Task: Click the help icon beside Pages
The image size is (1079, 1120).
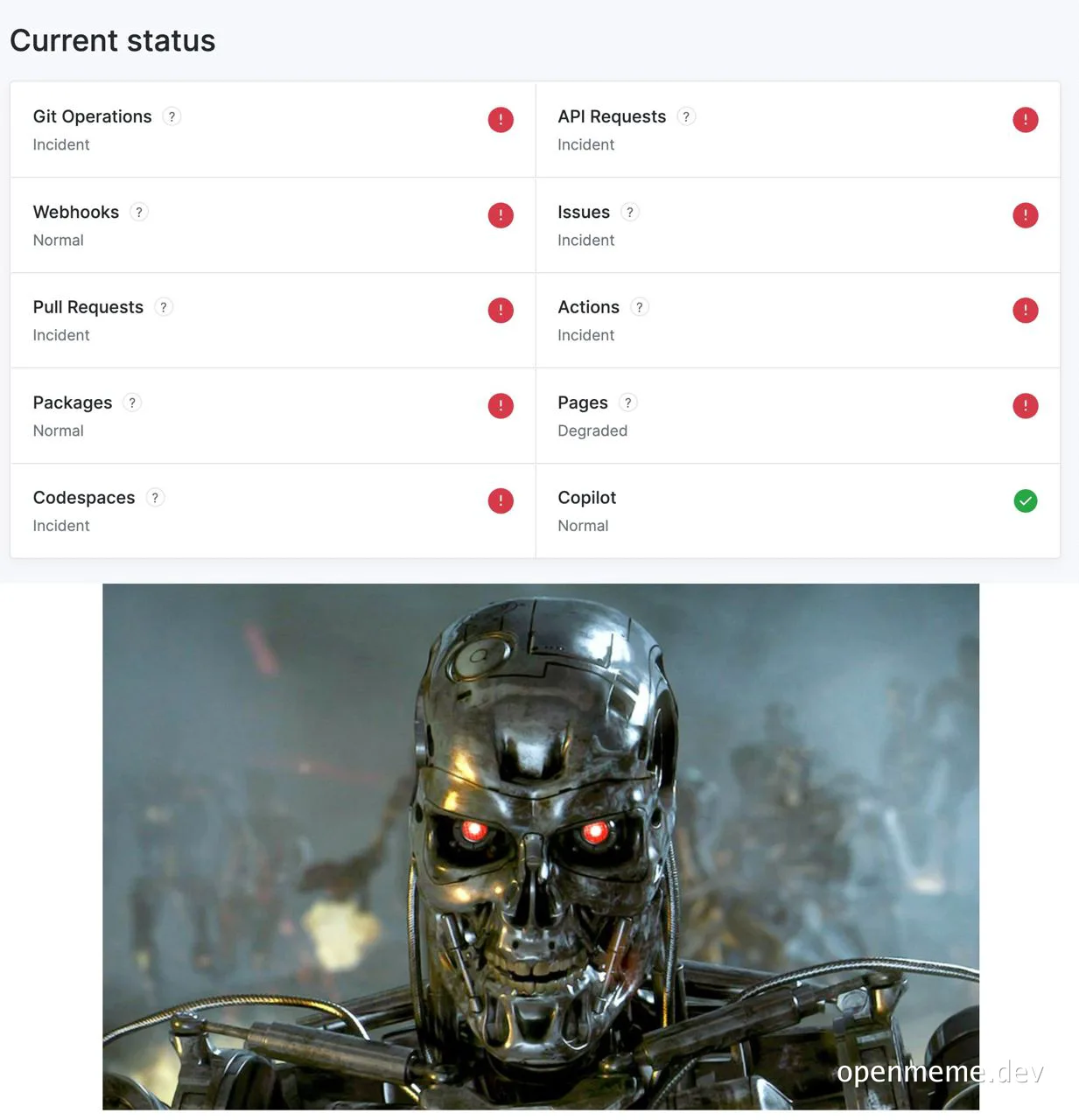Action: click(627, 402)
